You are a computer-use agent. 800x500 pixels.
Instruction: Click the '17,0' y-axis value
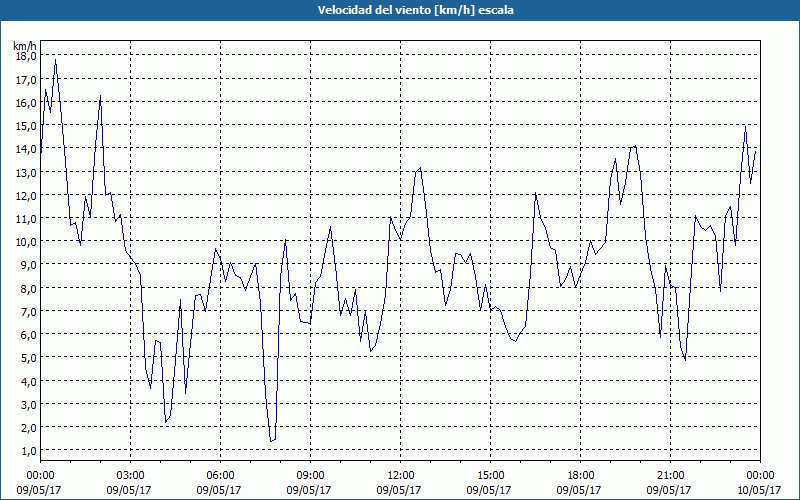click(26, 80)
